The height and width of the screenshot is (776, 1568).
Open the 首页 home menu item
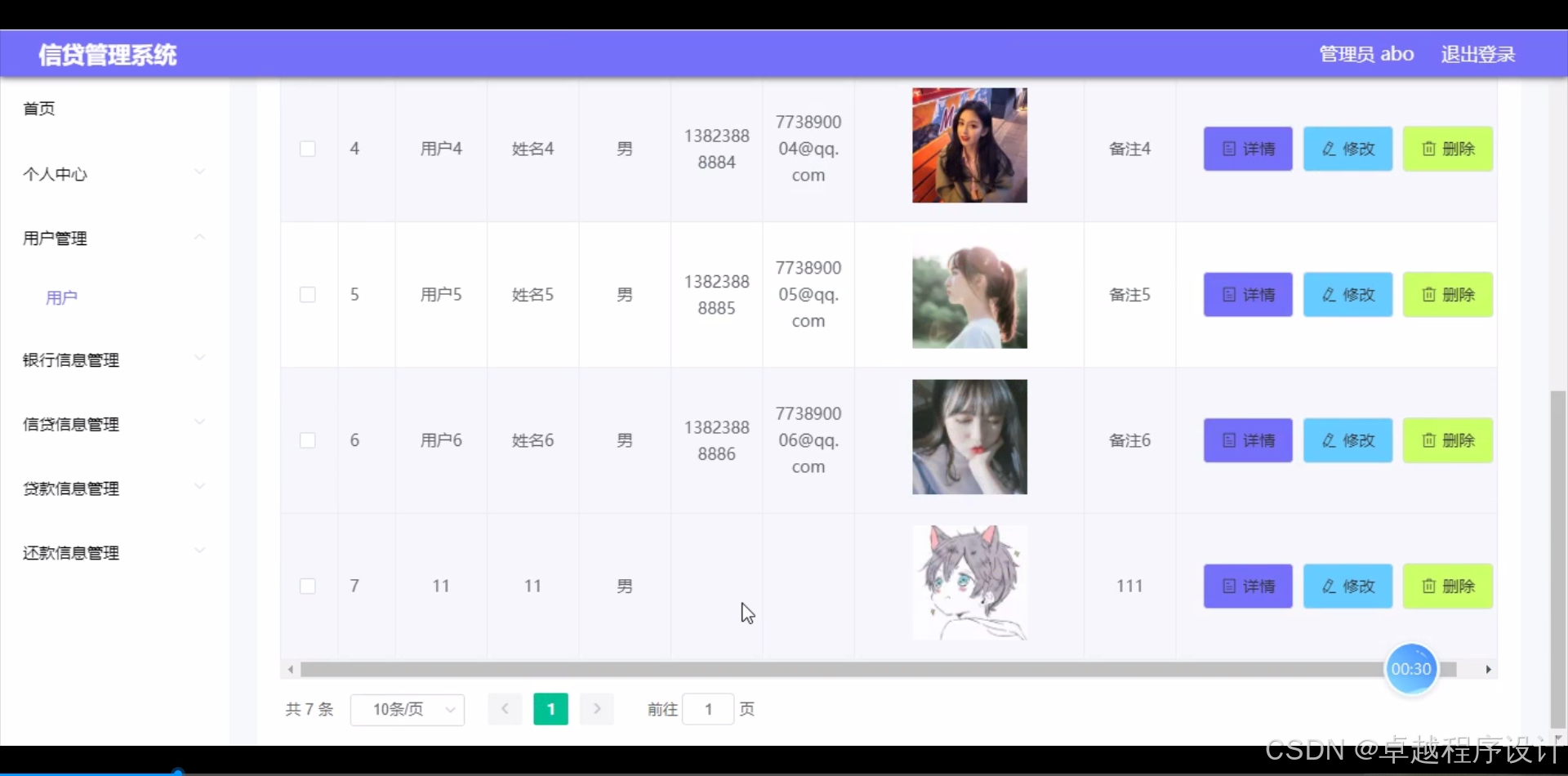click(x=38, y=108)
